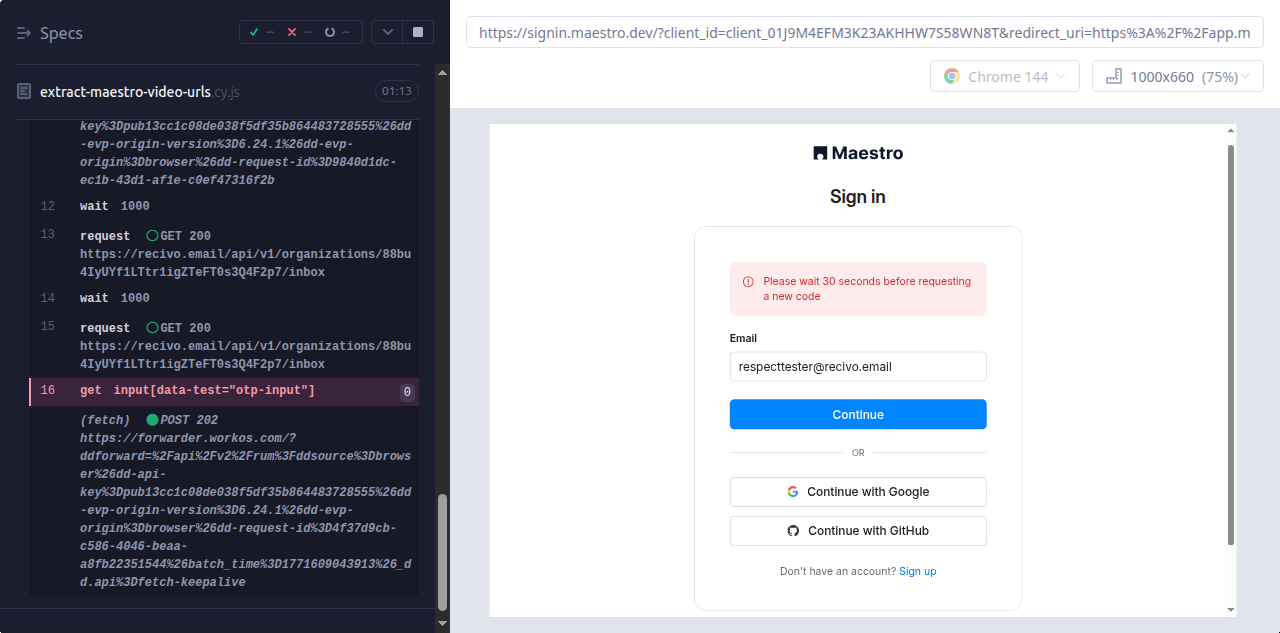
Task: Click the Email input field
Action: 858,367
